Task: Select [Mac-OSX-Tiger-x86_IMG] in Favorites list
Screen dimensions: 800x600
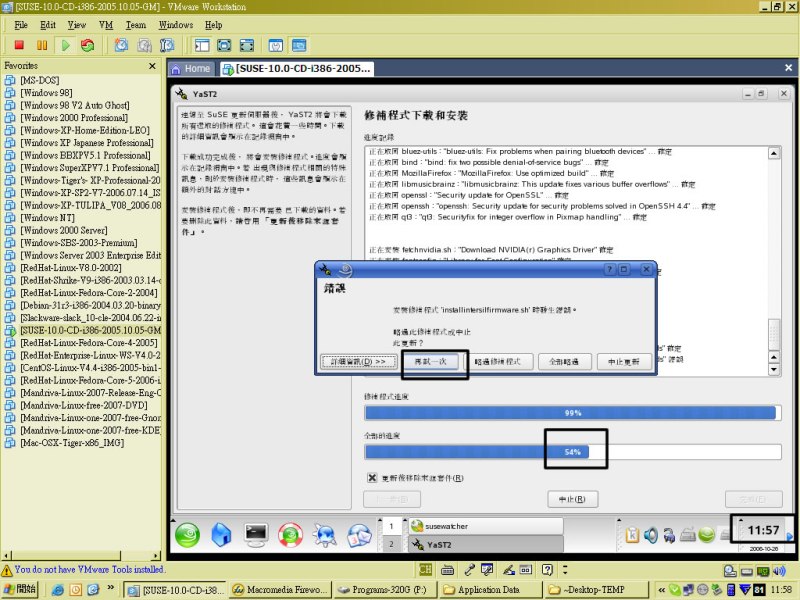Action: click(72, 443)
